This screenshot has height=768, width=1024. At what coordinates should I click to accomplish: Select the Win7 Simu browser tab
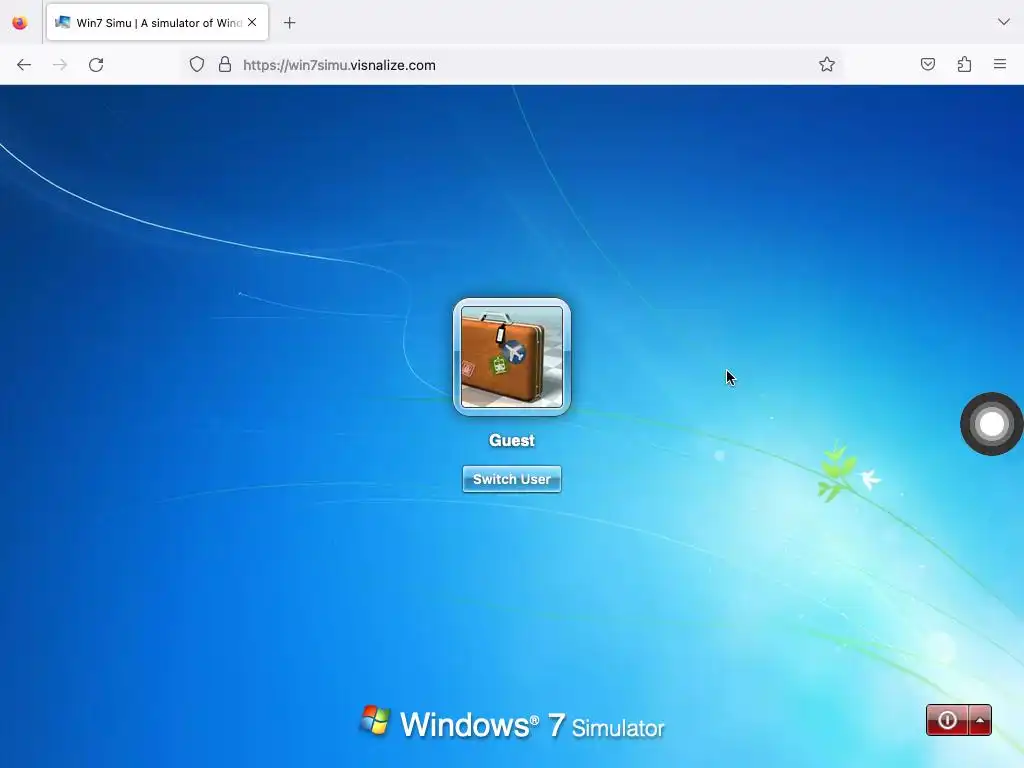point(157,22)
